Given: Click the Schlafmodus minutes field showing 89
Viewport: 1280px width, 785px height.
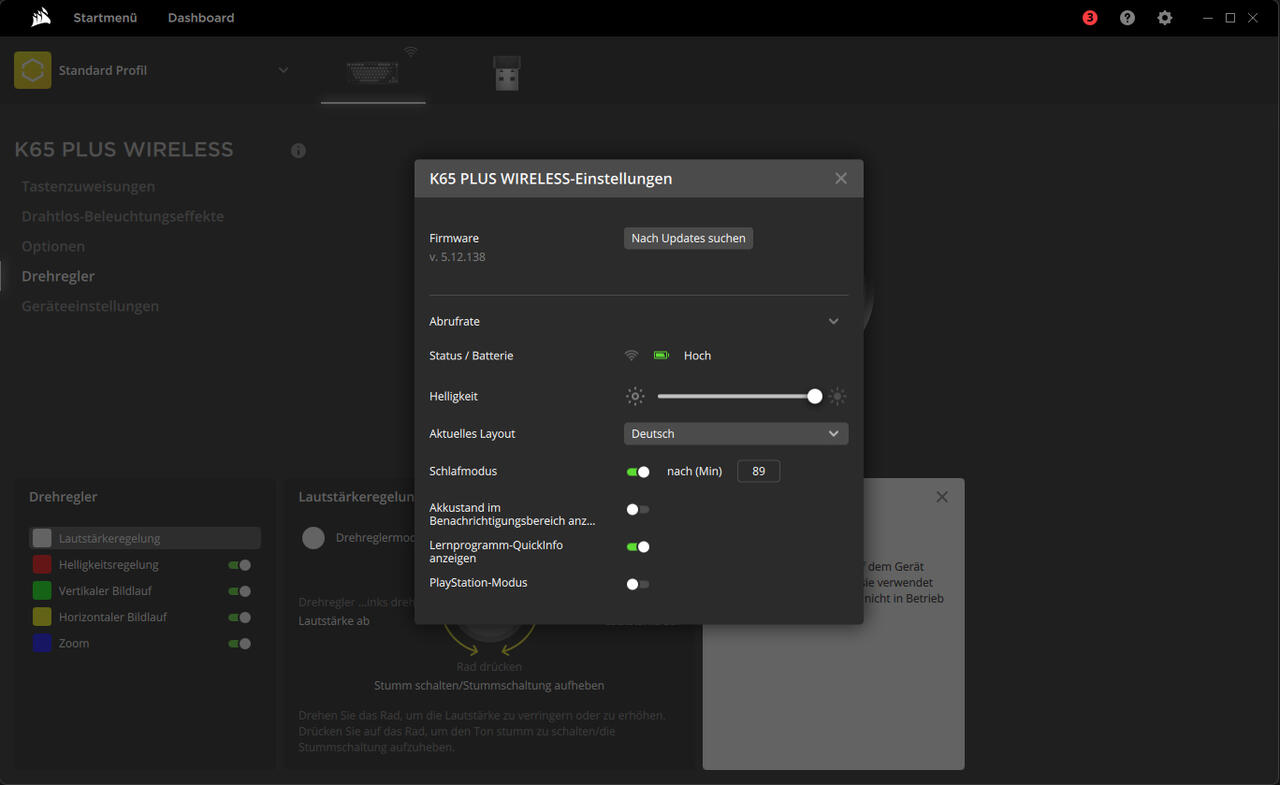Looking at the screenshot, I should (758, 471).
